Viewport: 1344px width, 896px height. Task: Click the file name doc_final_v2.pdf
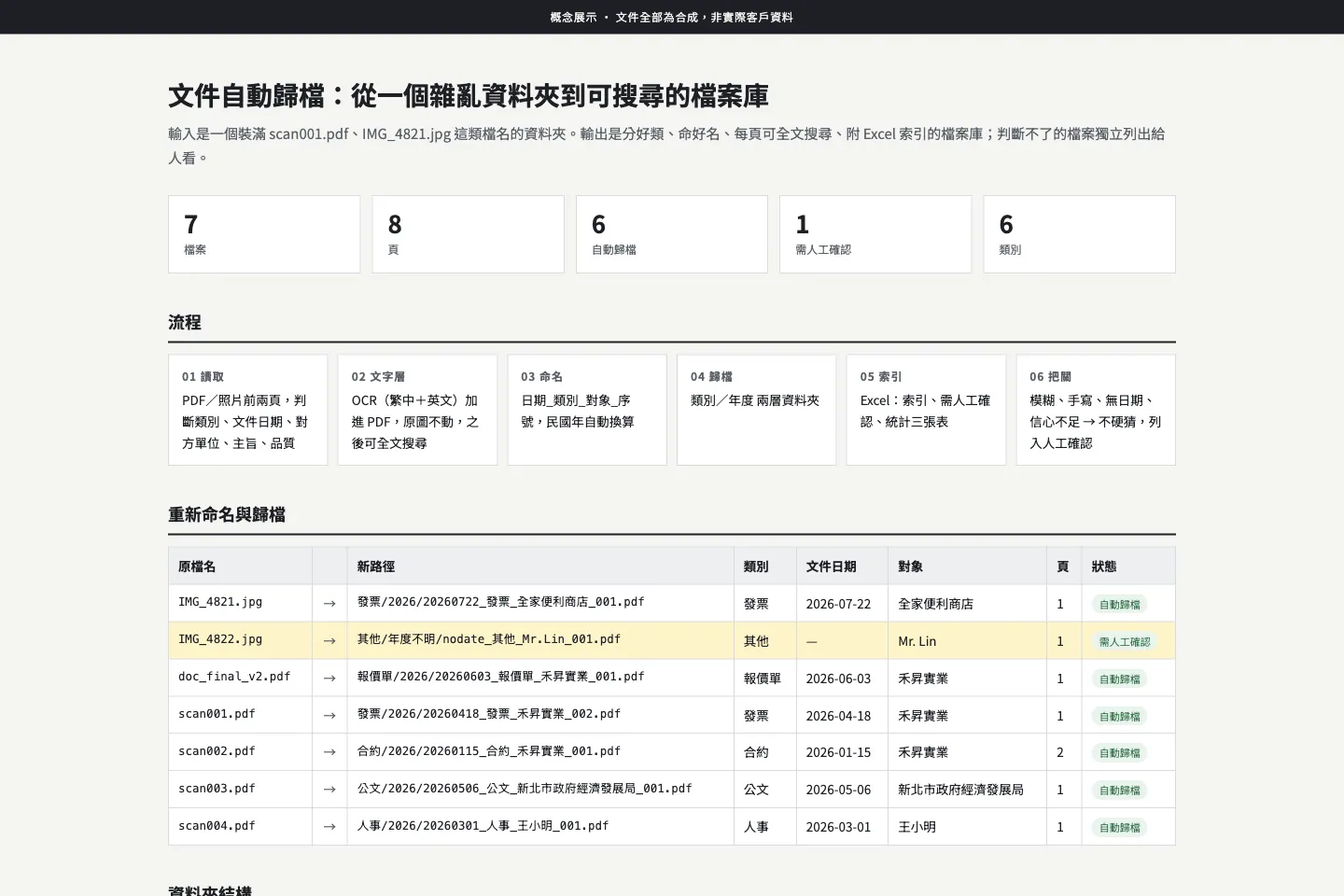tap(234, 677)
